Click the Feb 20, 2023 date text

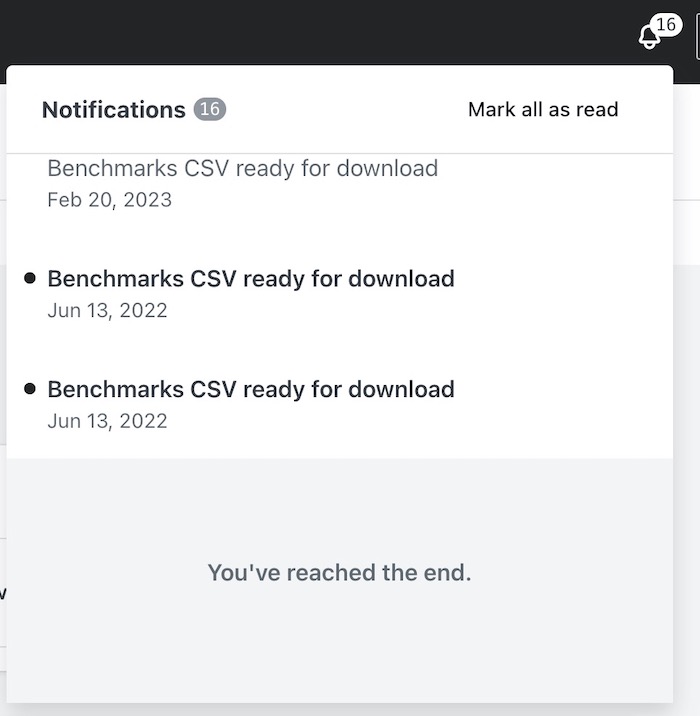click(109, 200)
